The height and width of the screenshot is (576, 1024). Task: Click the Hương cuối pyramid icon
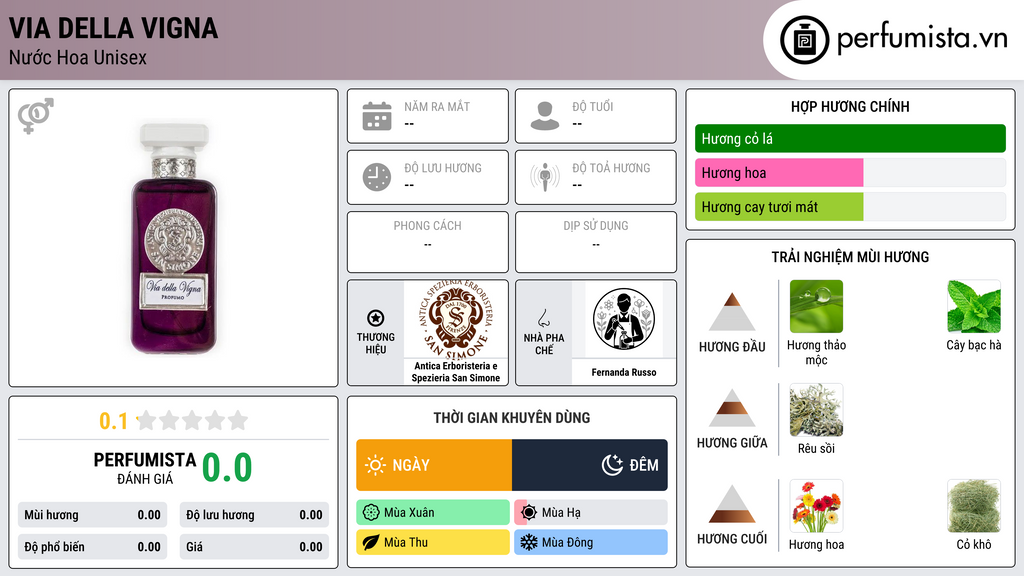point(732,504)
